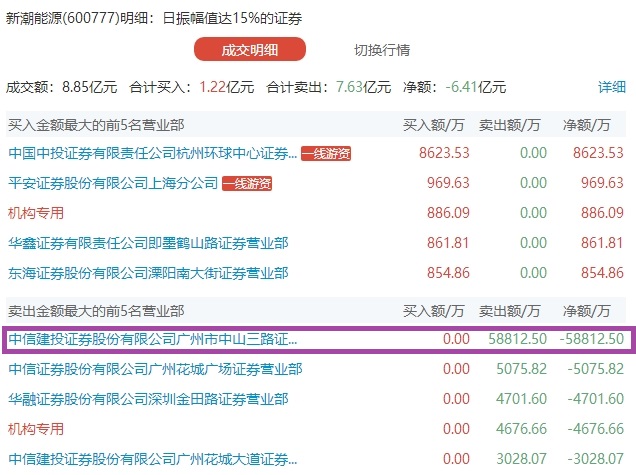Open 华融证券深圳金田路 brokerage link
636x475 pixels.
coord(148,399)
